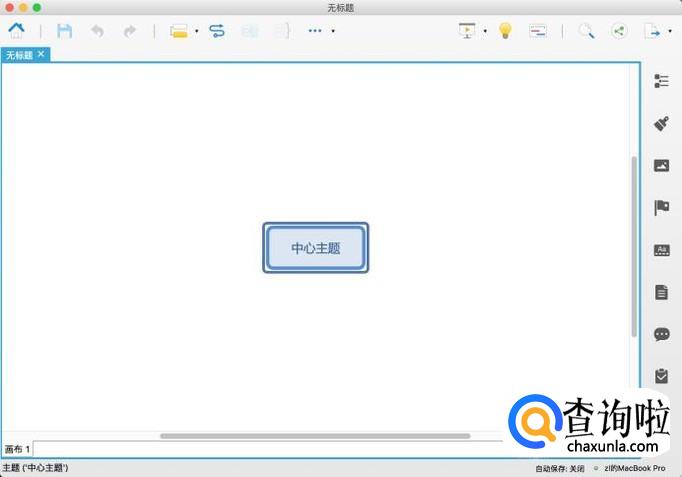Open the search magnifier

point(586,31)
